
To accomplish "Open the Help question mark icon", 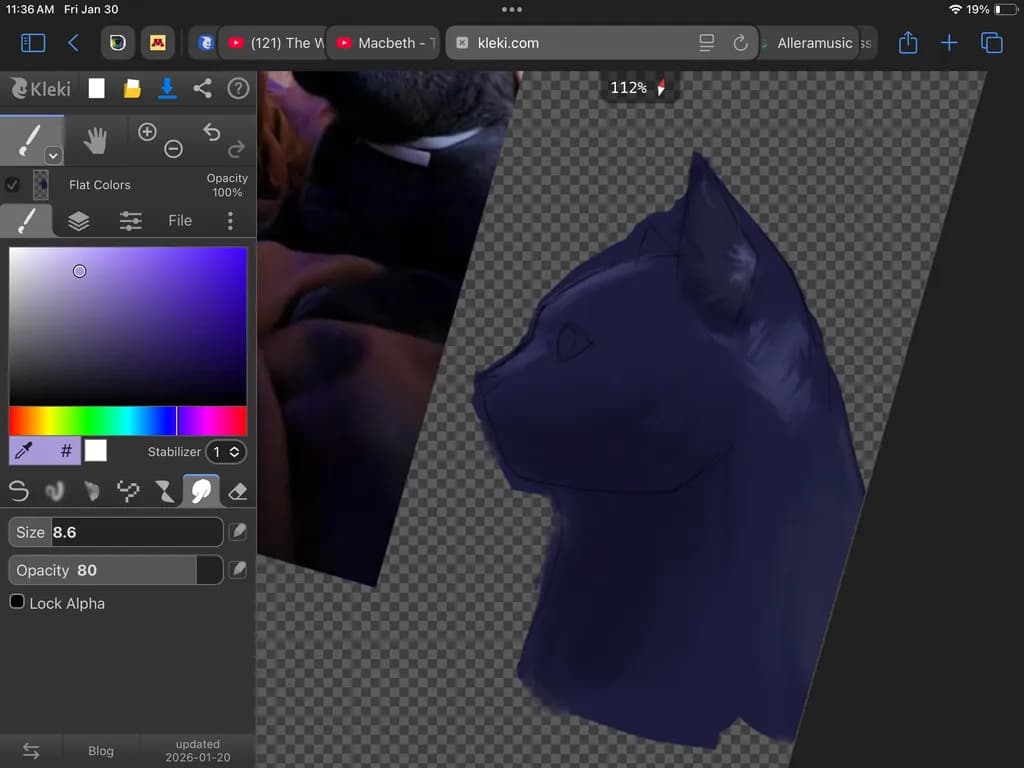I will tap(238, 89).
